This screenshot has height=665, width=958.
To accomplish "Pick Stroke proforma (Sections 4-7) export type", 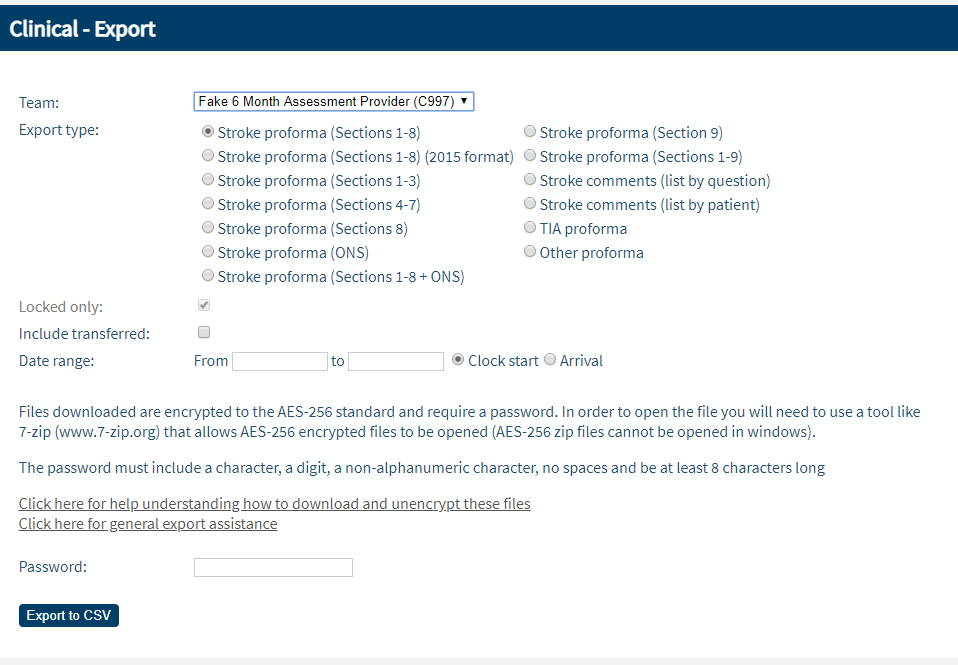I will pos(208,204).
